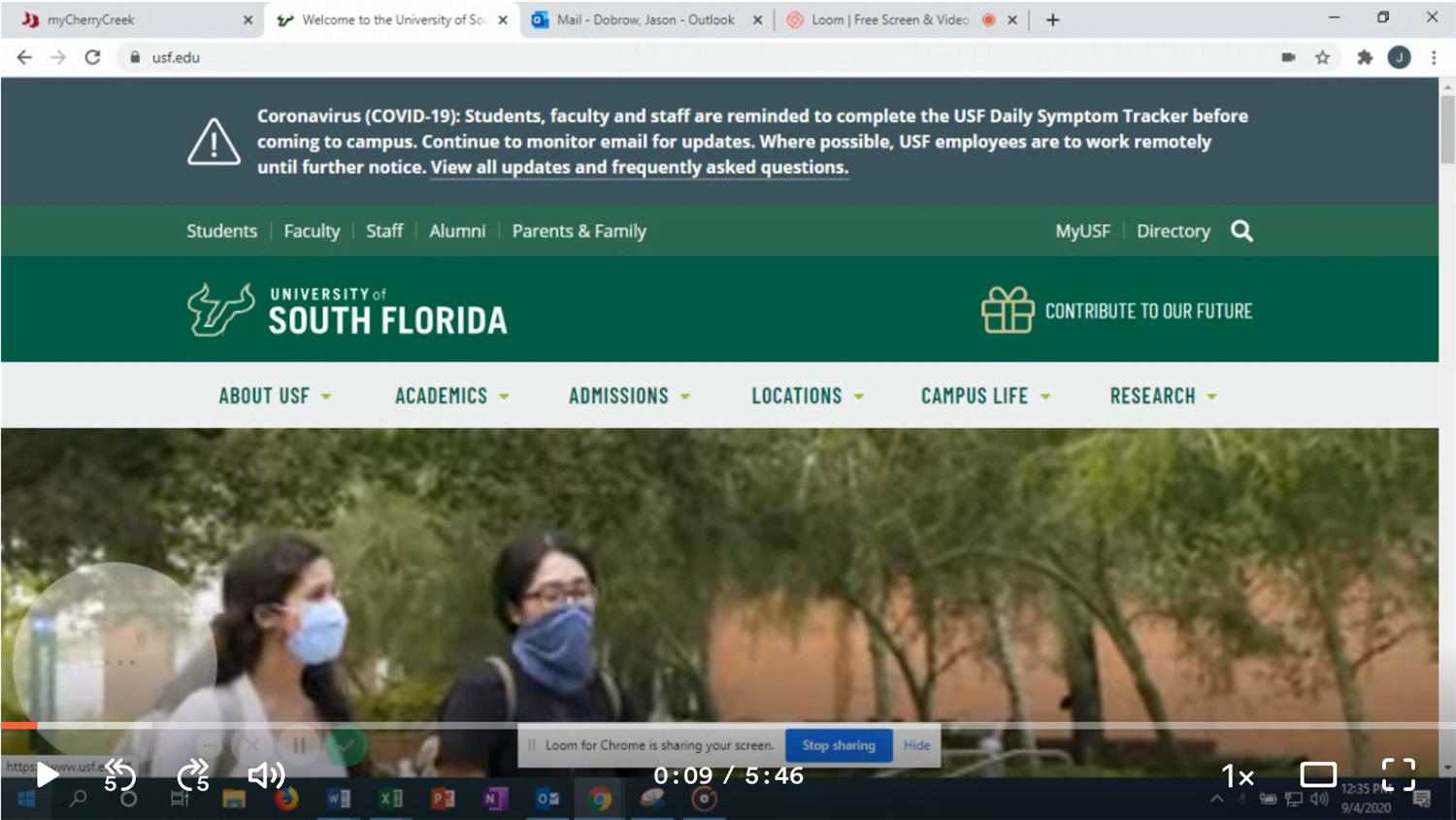1456x820 pixels.
Task: Select the Welcome to University tab
Action: 393,19
